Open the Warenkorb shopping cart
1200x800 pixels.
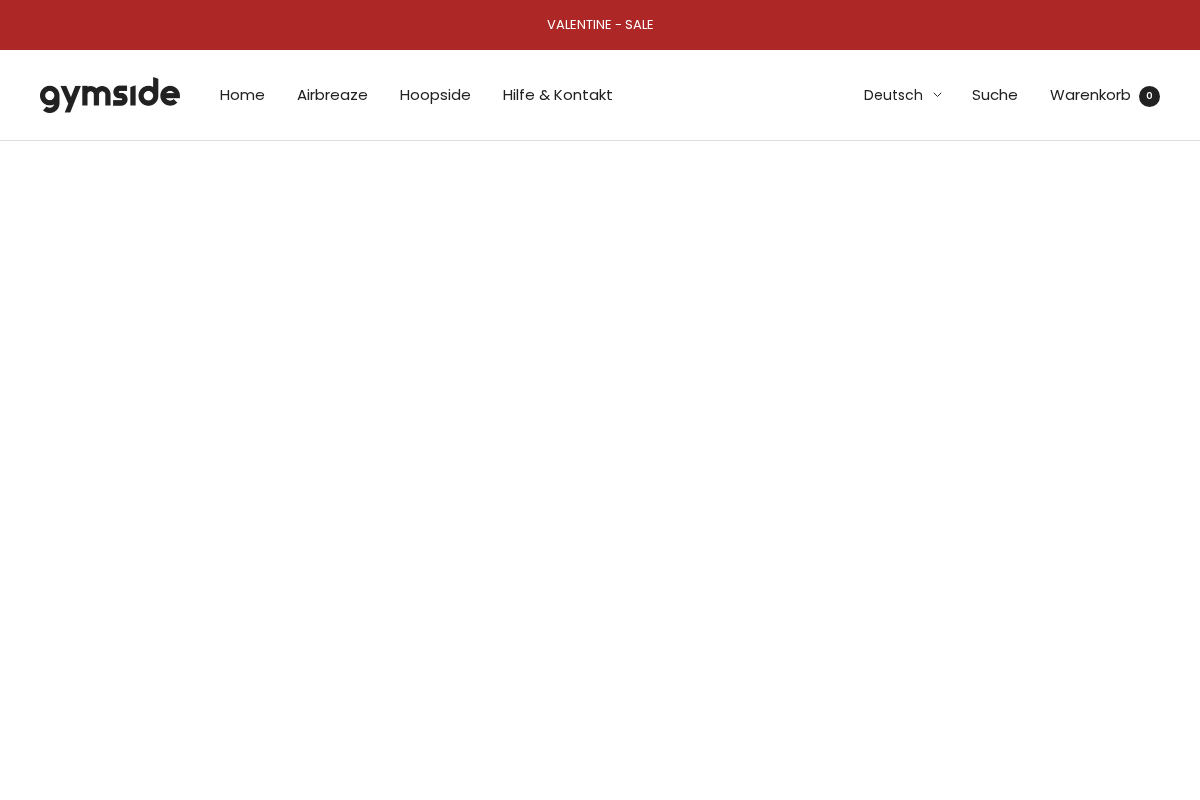click(1090, 95)
